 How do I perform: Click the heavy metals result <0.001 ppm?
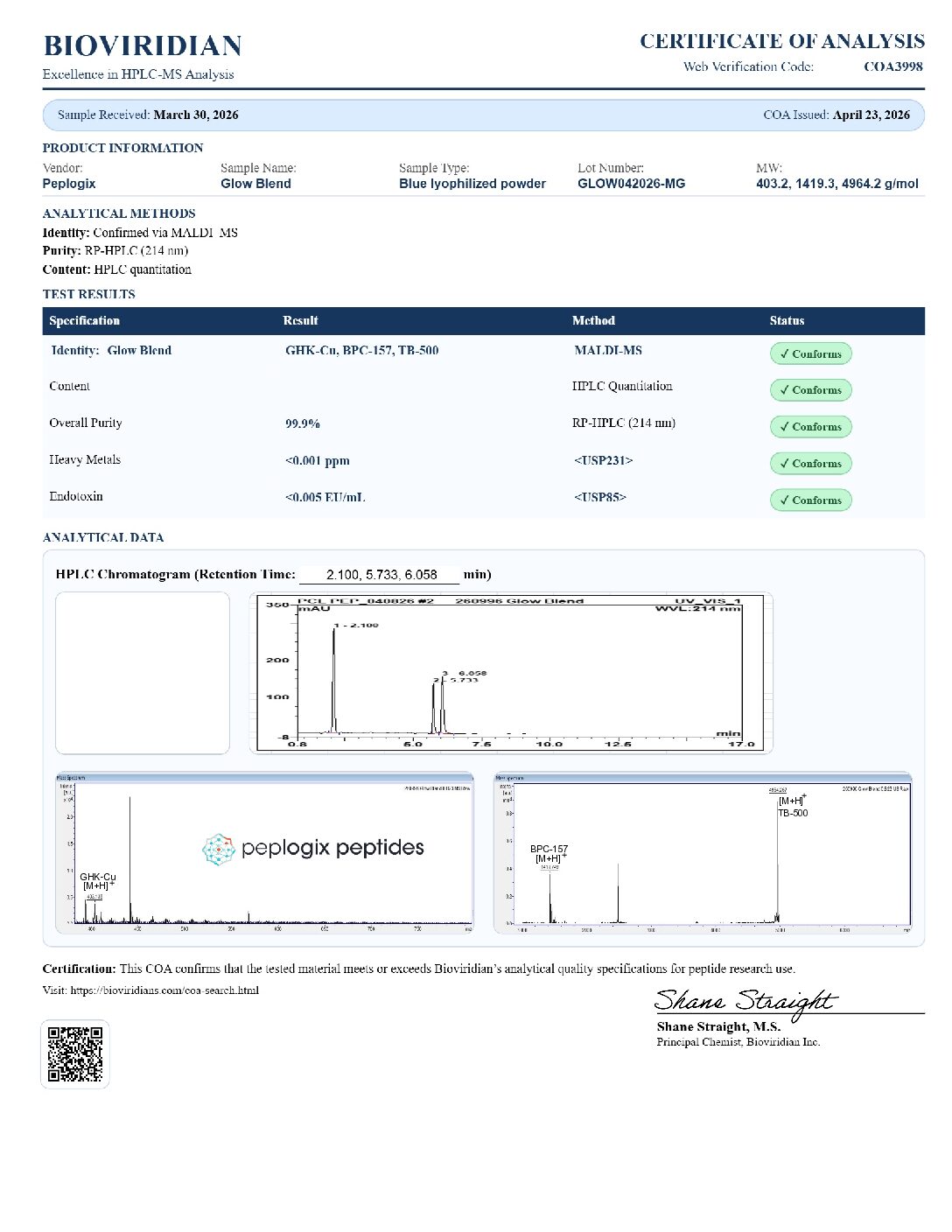pyautogui.click(x=318, y=461)
